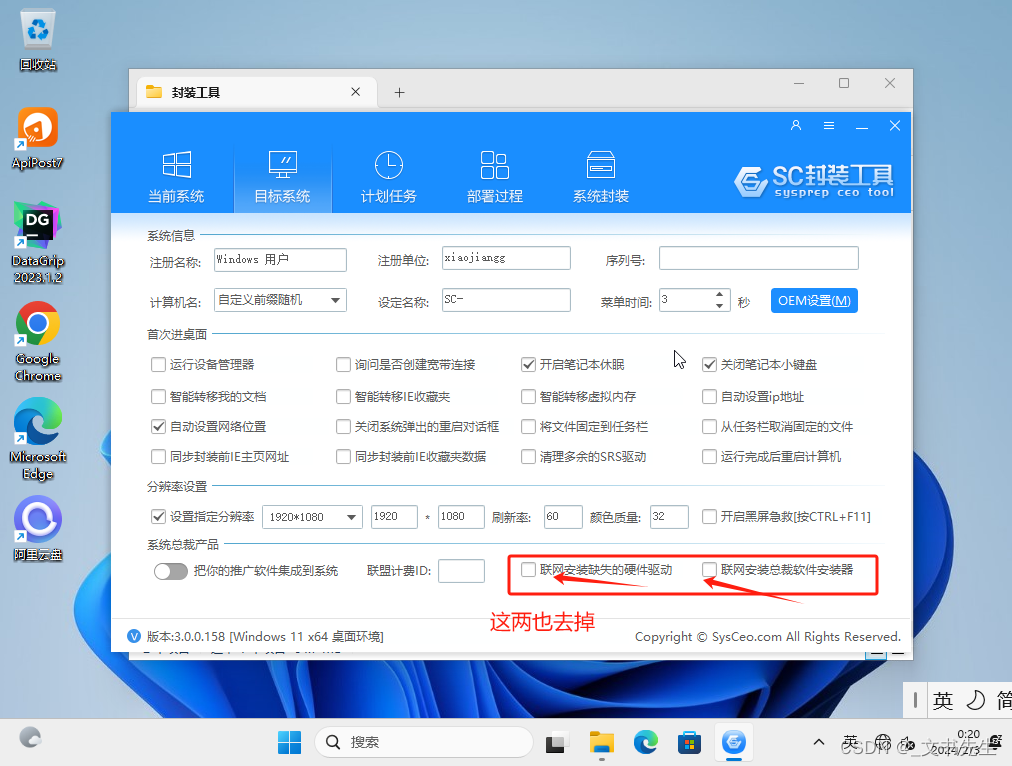Screen dimensions: 1012x766
Task: Check 联网安装总裁软件安装器
Action: (x=709, y=569)
